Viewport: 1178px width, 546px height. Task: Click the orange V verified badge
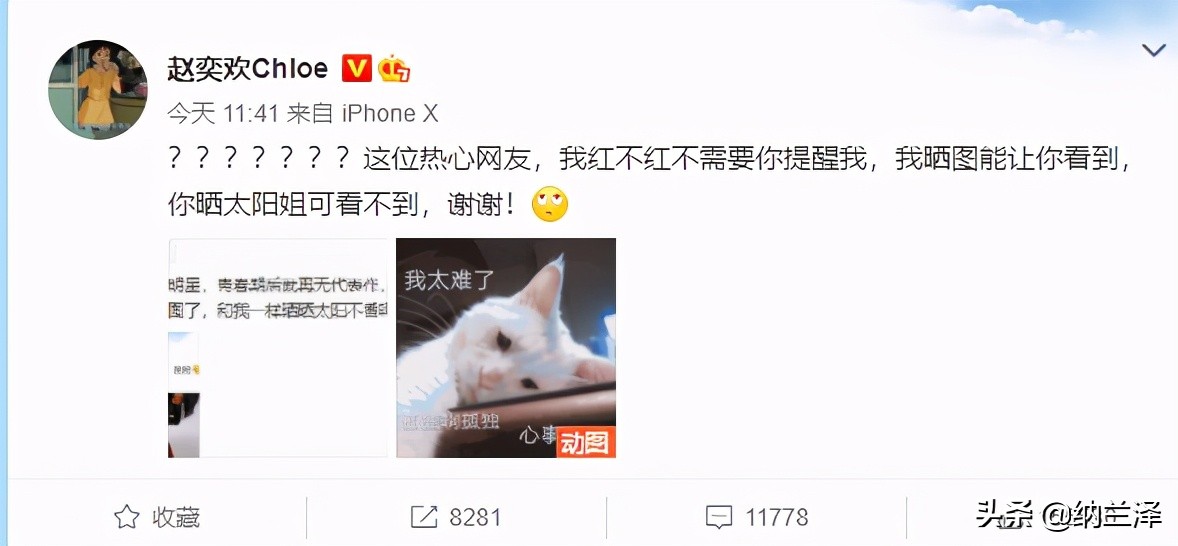tap(356, 69)
